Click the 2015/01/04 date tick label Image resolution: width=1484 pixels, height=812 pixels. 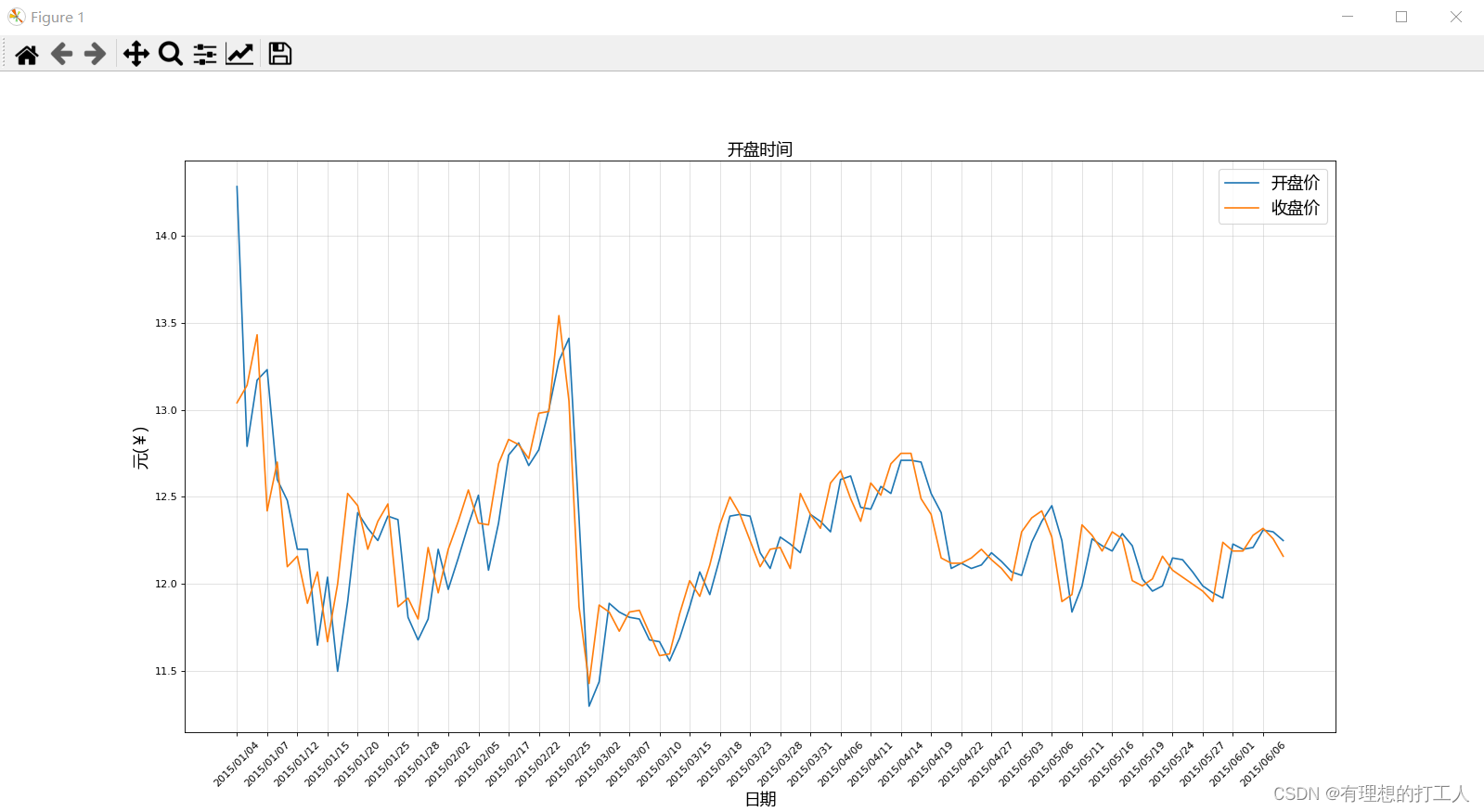coord(237,765)
